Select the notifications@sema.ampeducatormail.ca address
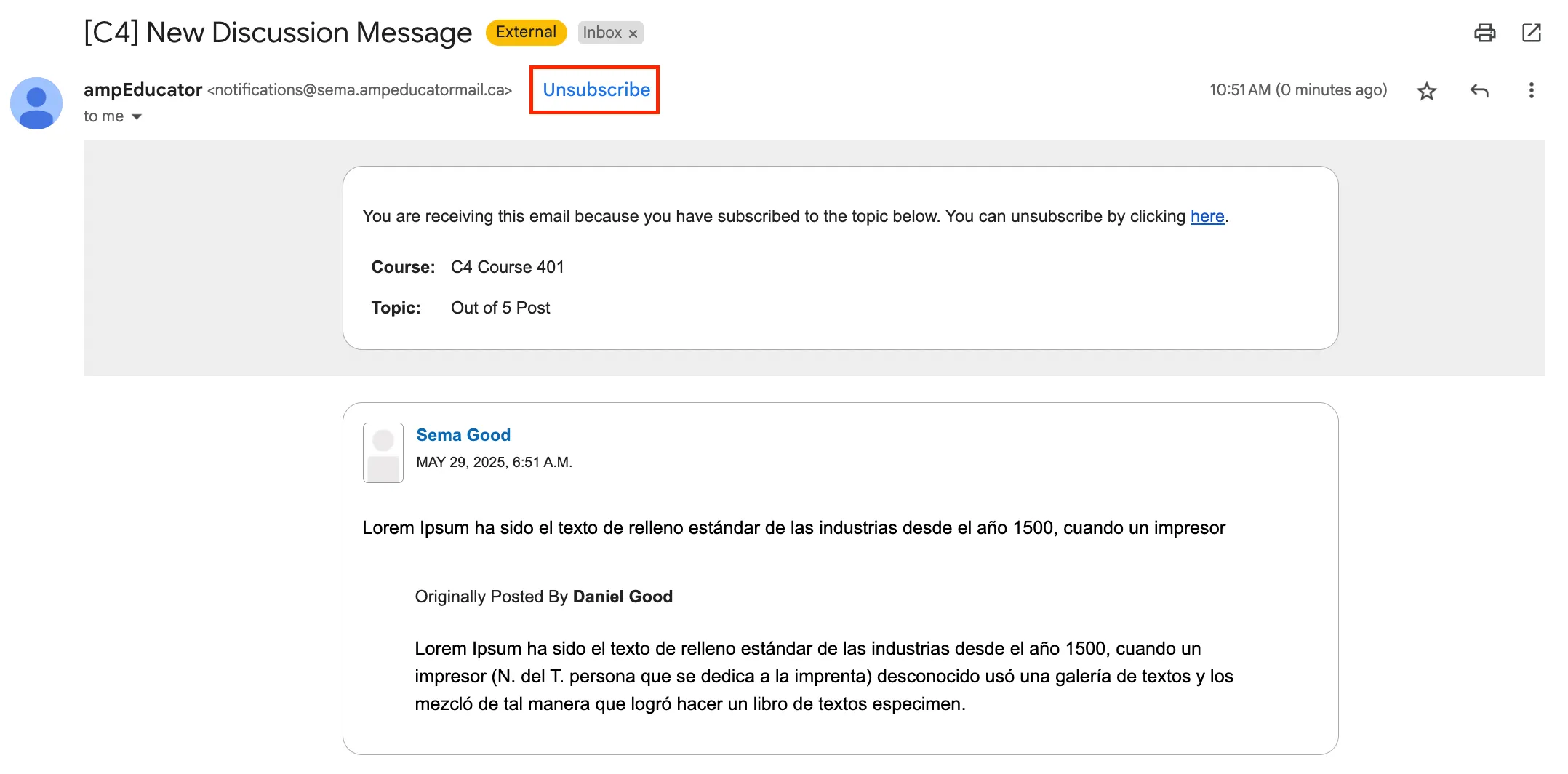 tap(360, 89)
